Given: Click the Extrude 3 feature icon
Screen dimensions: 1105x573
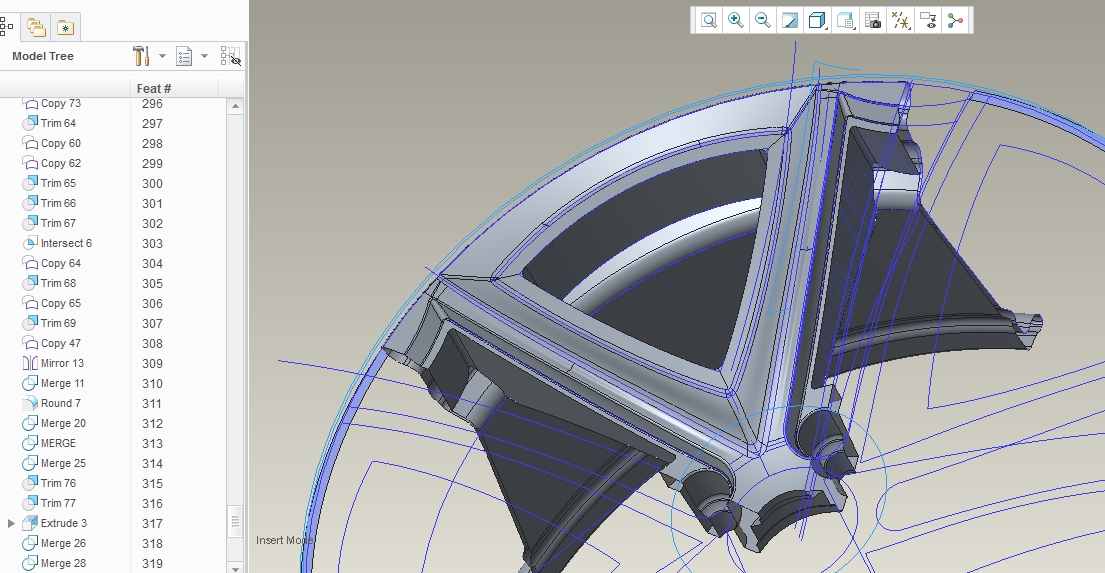Looking at the screenshot, I should coord(30,523).
